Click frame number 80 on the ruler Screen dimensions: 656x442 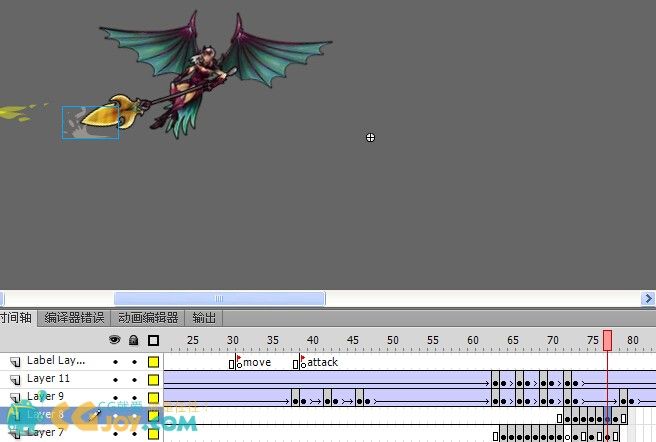click(633, 340)
